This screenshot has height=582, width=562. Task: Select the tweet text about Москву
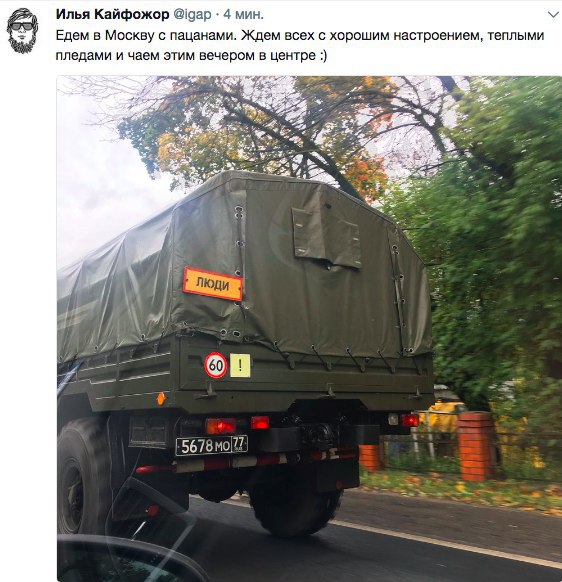[300, 45]
